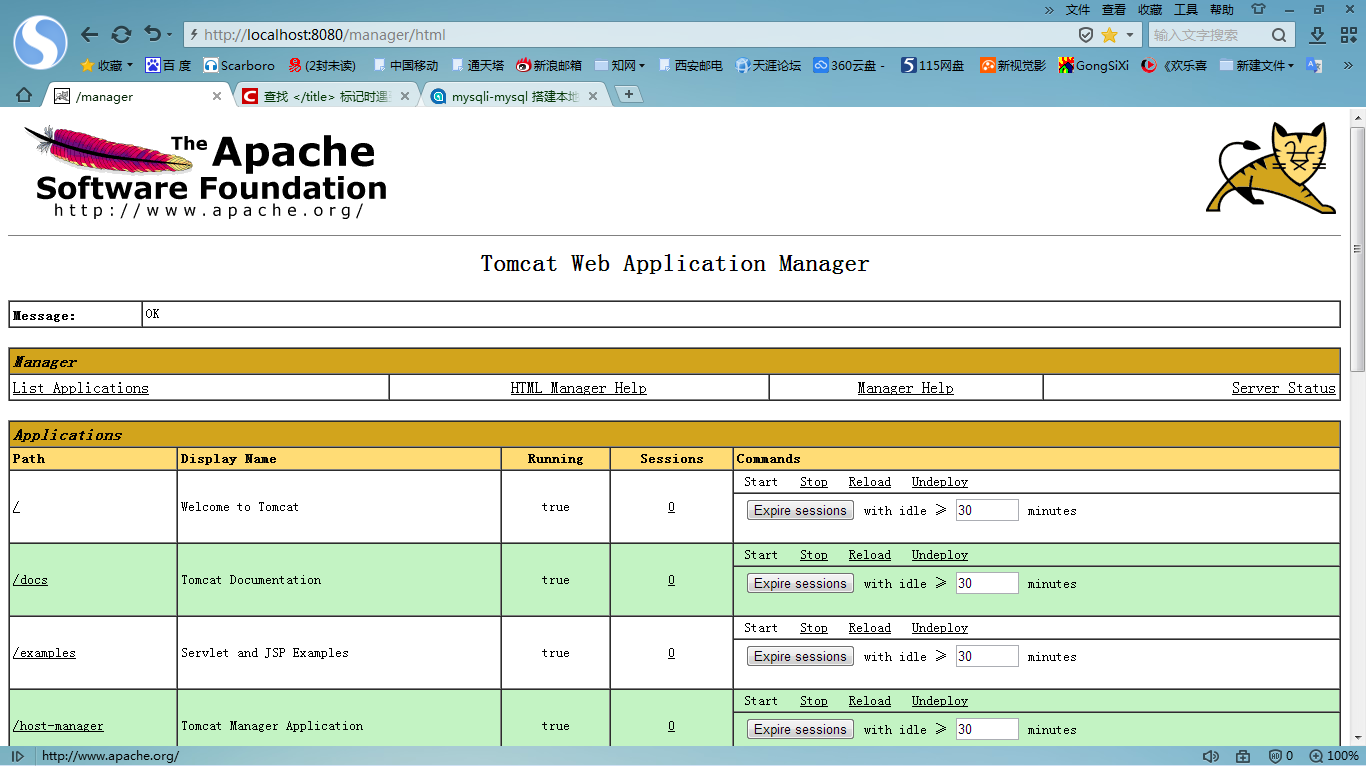The image size is (1366, 766).
Task: Open the 收藏 menu
Action: (1150, 9)
